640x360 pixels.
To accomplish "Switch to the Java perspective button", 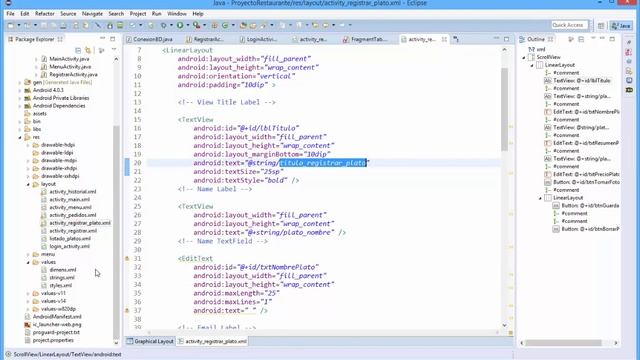I will tap(621, 26).
